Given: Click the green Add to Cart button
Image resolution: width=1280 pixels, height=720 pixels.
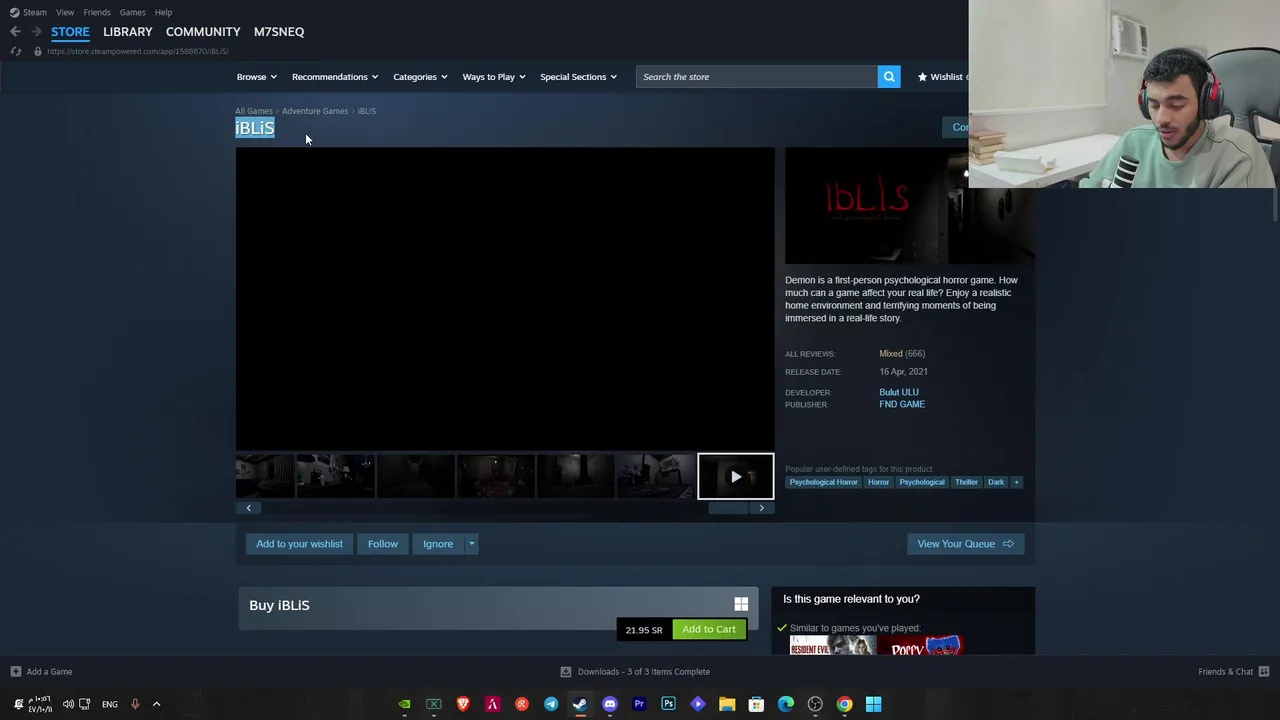Looking at the screenshot, I should (709, 629).
